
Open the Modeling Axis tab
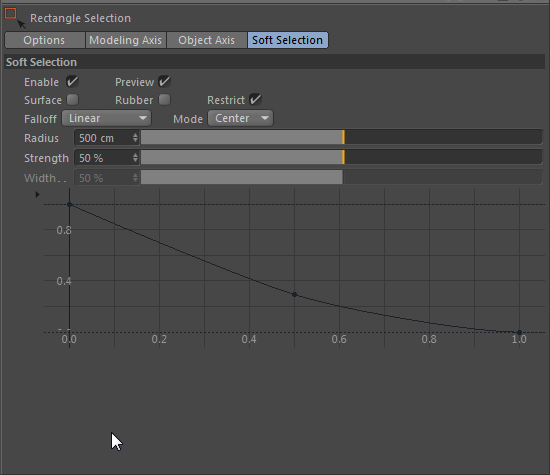pos(126,40)
